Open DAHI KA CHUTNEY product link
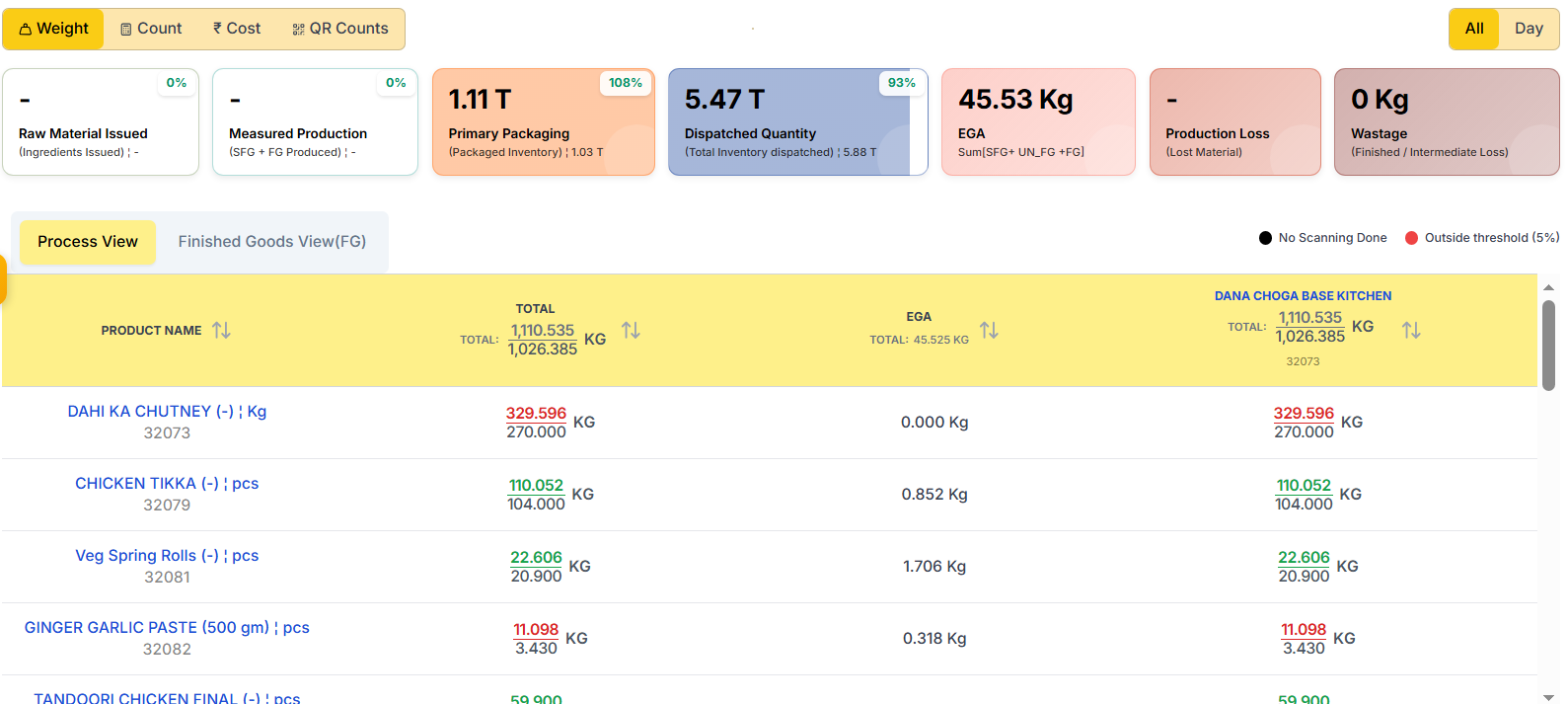This screenshot has width=1568, height=704. (167, 412)
